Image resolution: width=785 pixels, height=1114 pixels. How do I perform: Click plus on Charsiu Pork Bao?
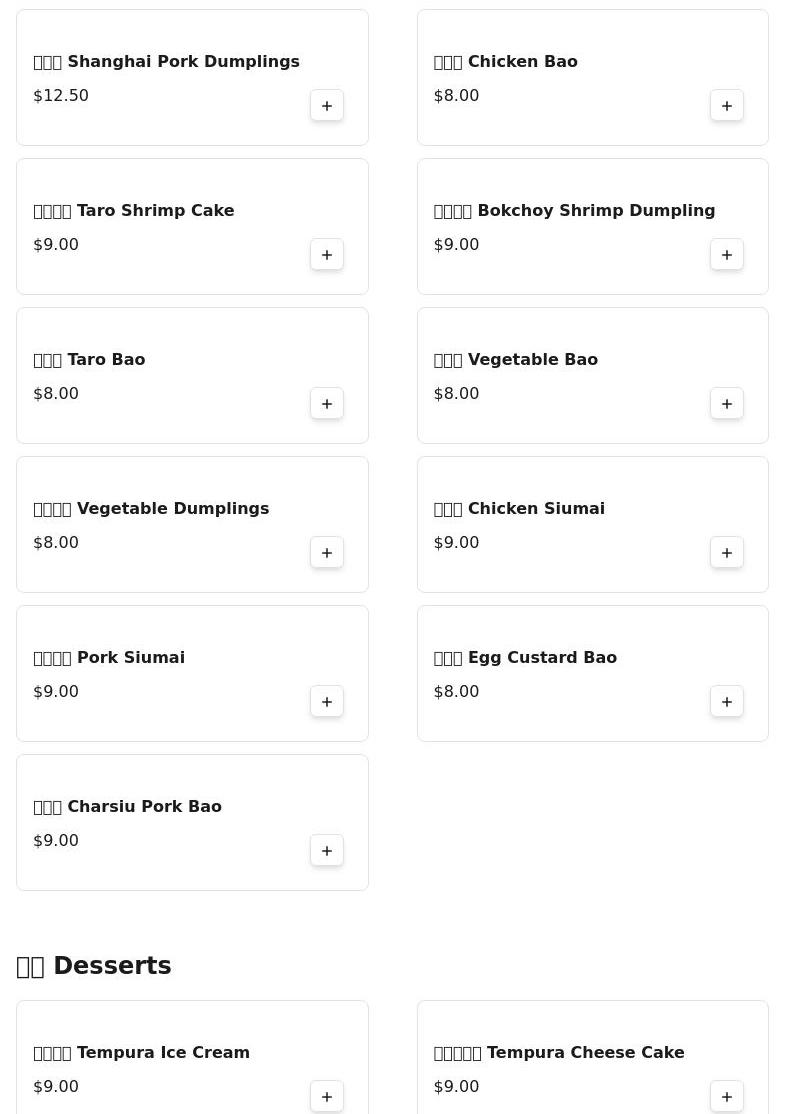(x=327, y=850)
